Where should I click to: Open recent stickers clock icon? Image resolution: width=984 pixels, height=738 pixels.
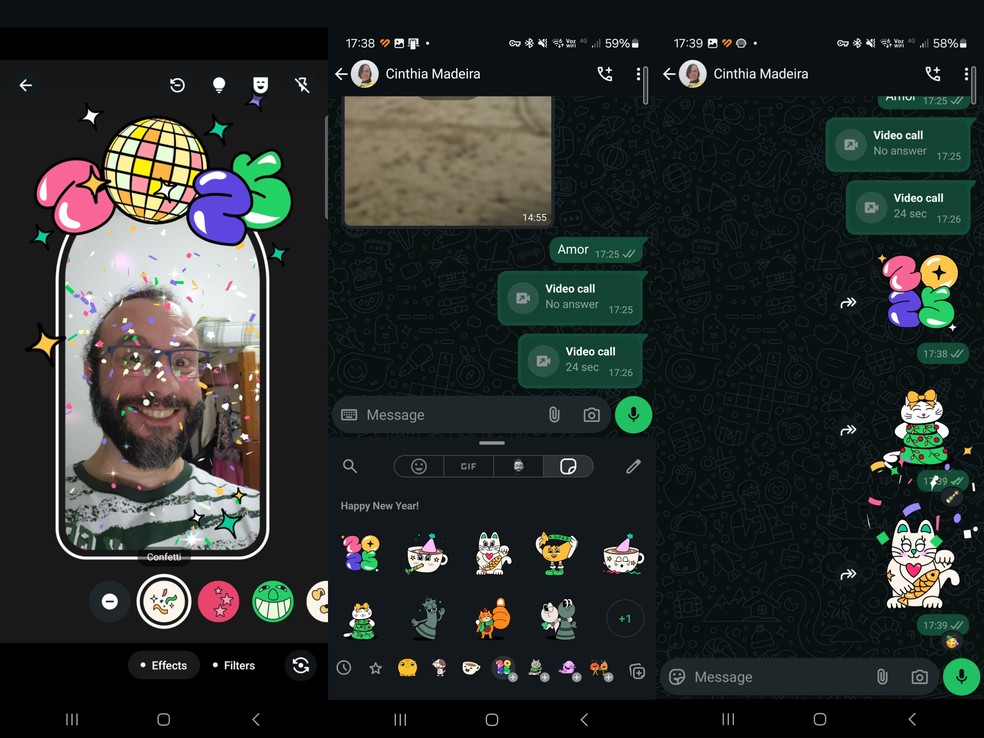pyautogui.click(x=344, y=668)
